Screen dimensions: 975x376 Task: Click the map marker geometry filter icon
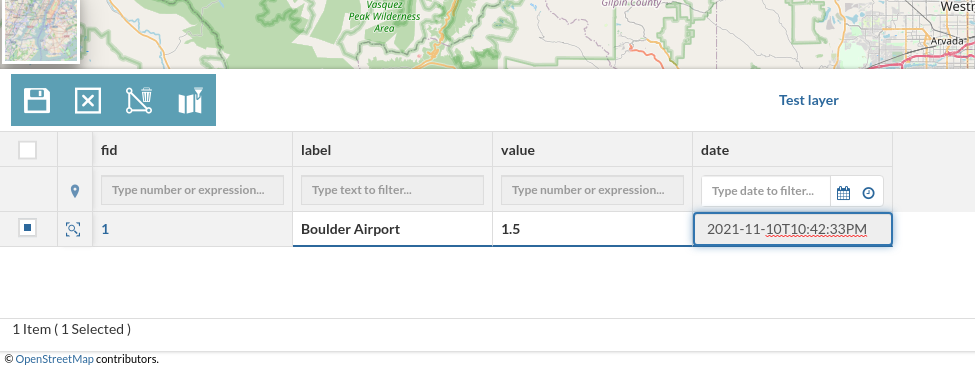point(75,191)
